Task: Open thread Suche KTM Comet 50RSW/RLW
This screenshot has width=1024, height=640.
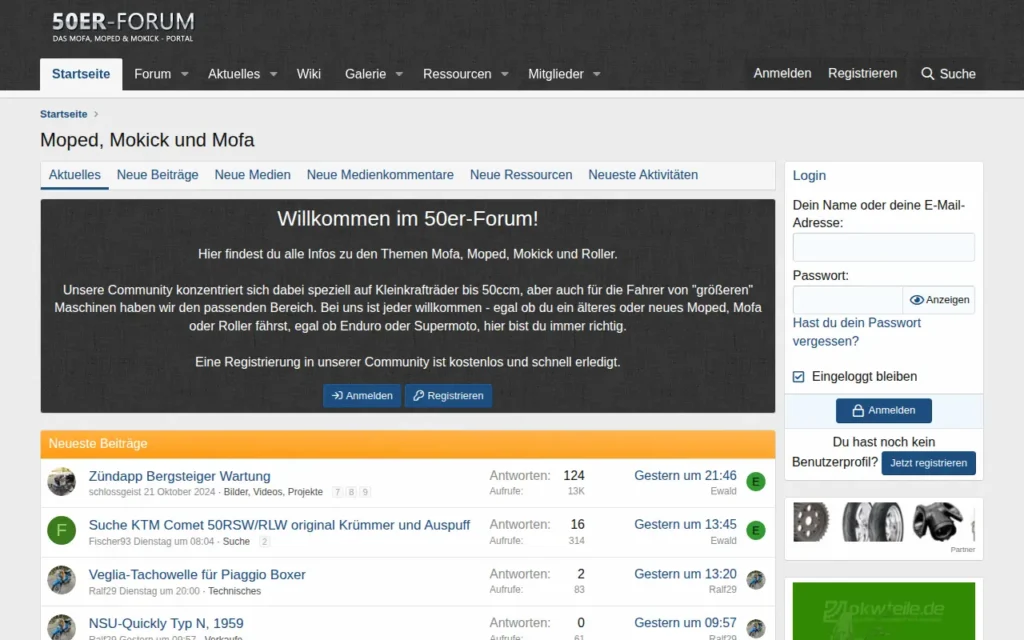Action: point(280,525)
